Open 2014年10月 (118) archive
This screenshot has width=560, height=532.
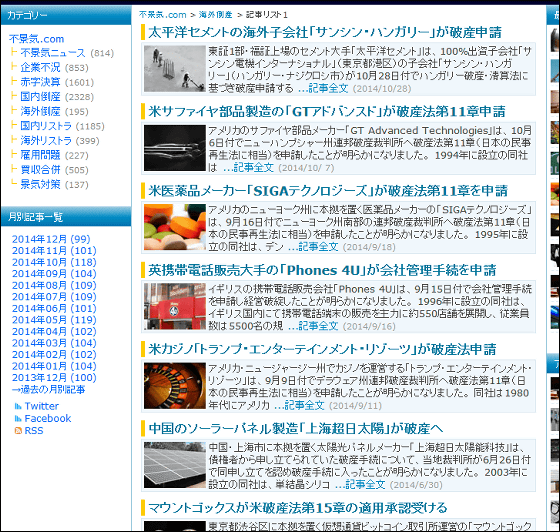(x=54, y=262)
